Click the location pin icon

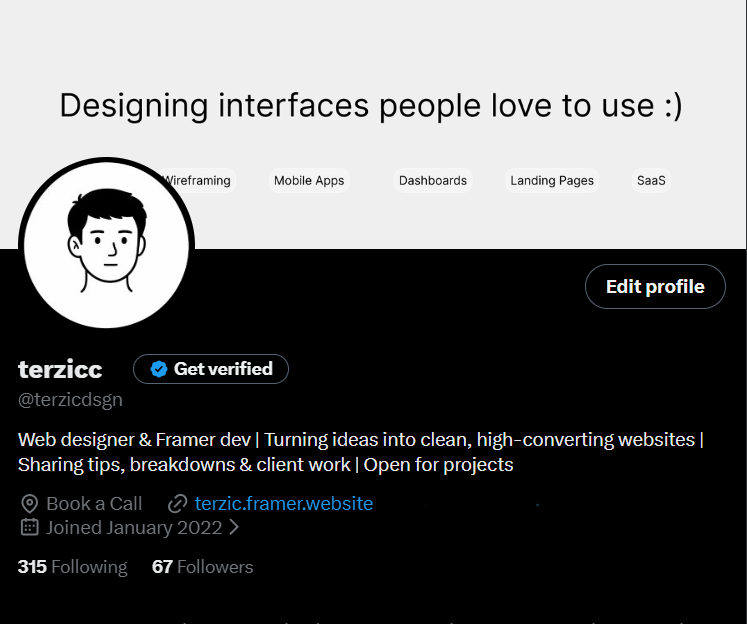[x=30, y=503]
